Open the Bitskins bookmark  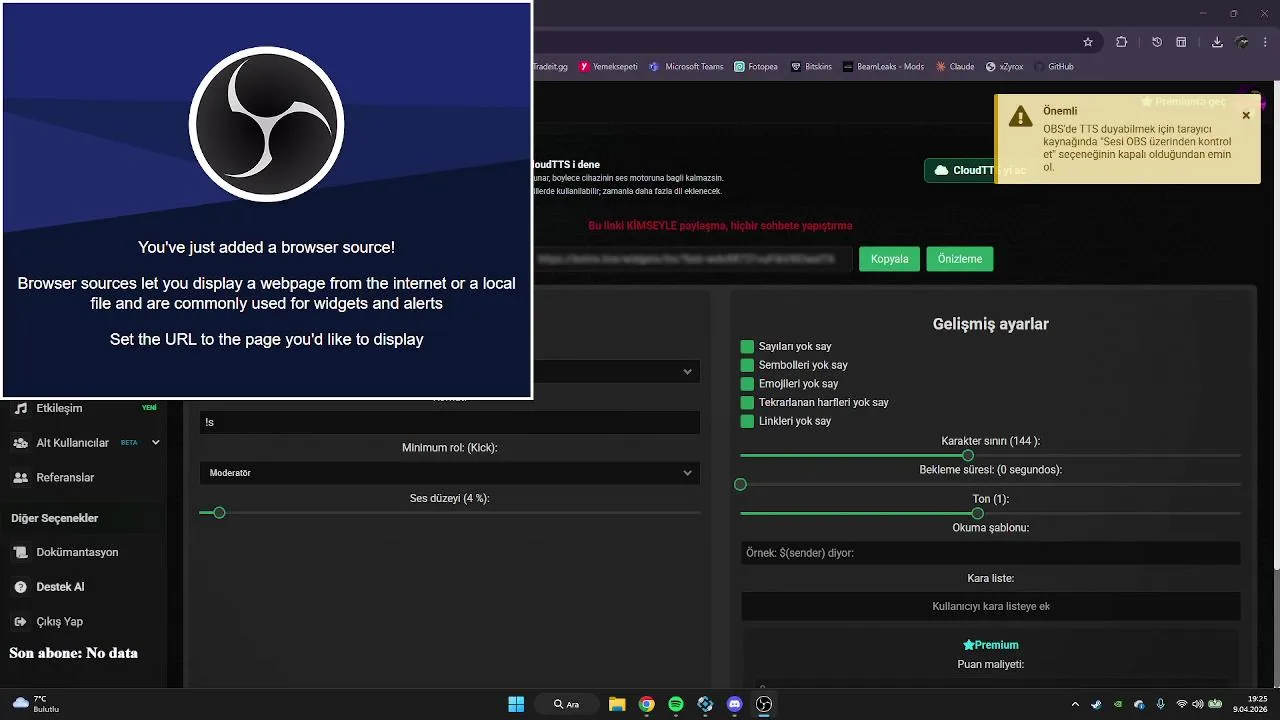point(811,67)
